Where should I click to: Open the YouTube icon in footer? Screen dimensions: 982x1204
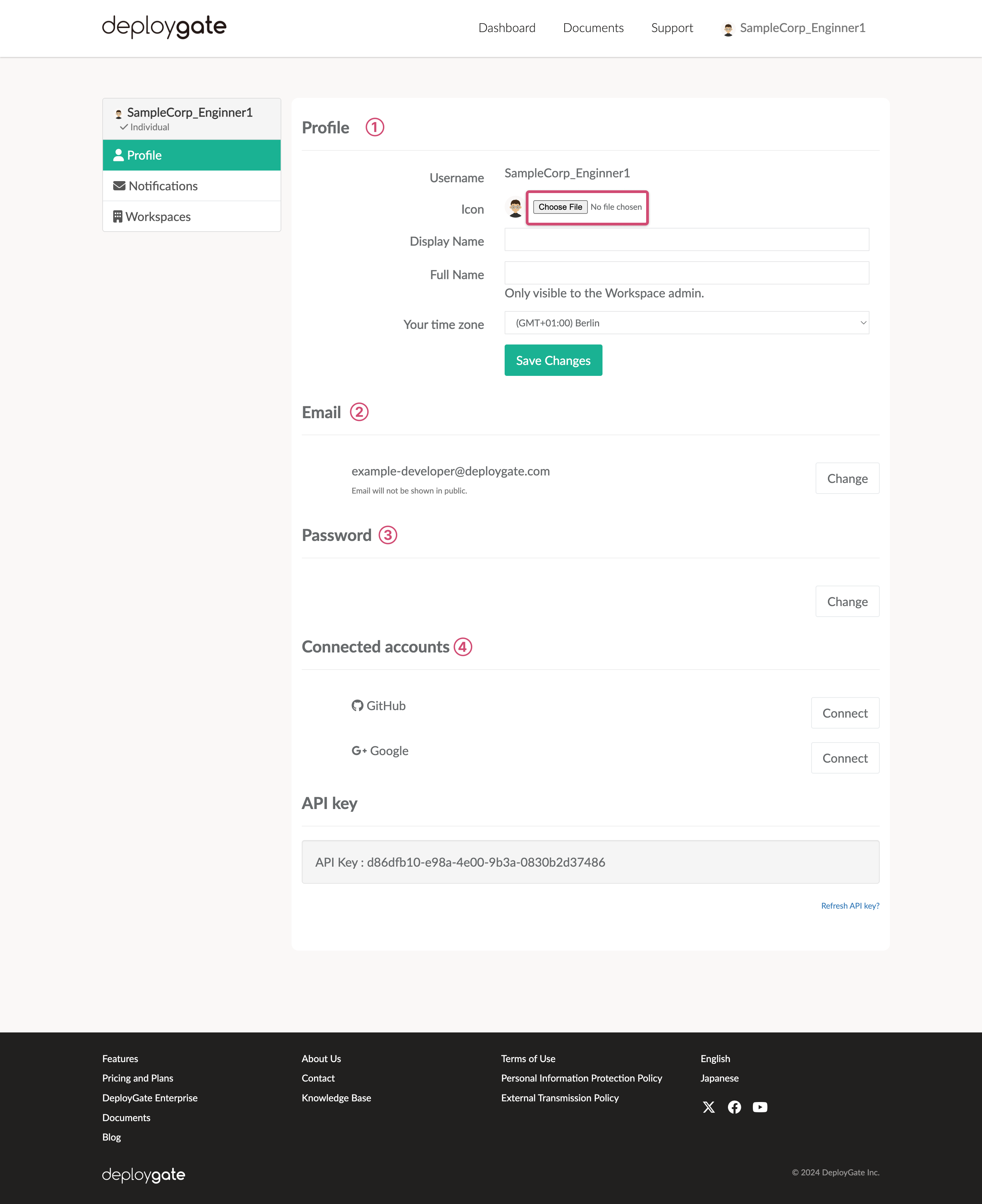[760, 1107]
